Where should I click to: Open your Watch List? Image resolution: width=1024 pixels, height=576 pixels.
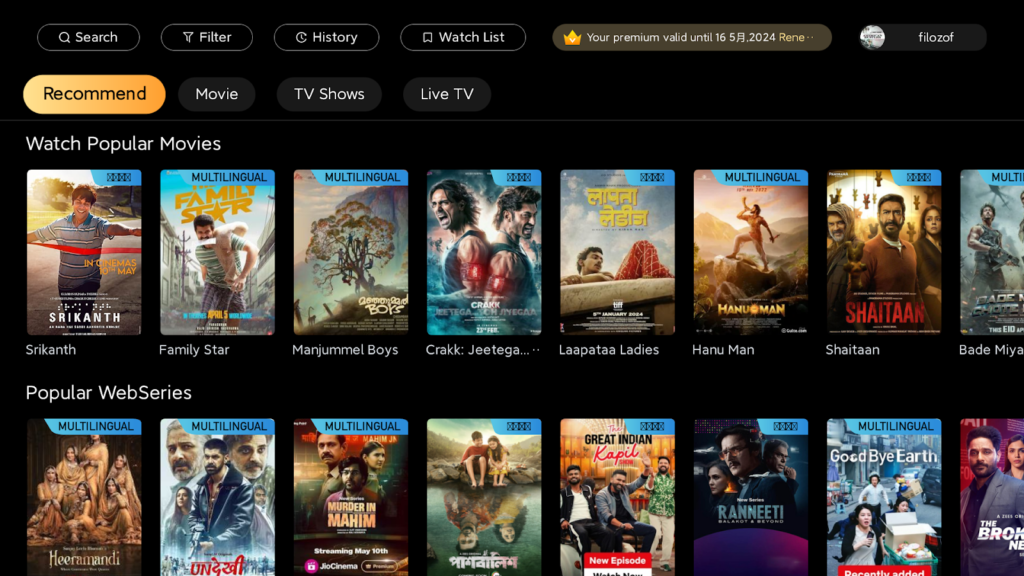[462, 37]
